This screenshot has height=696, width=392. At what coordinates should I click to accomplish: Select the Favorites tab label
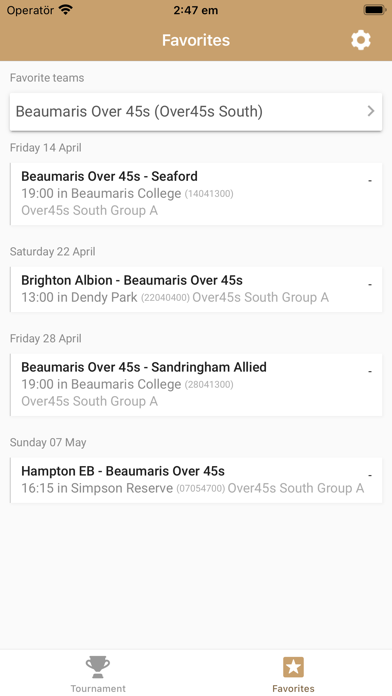point(293,688)
